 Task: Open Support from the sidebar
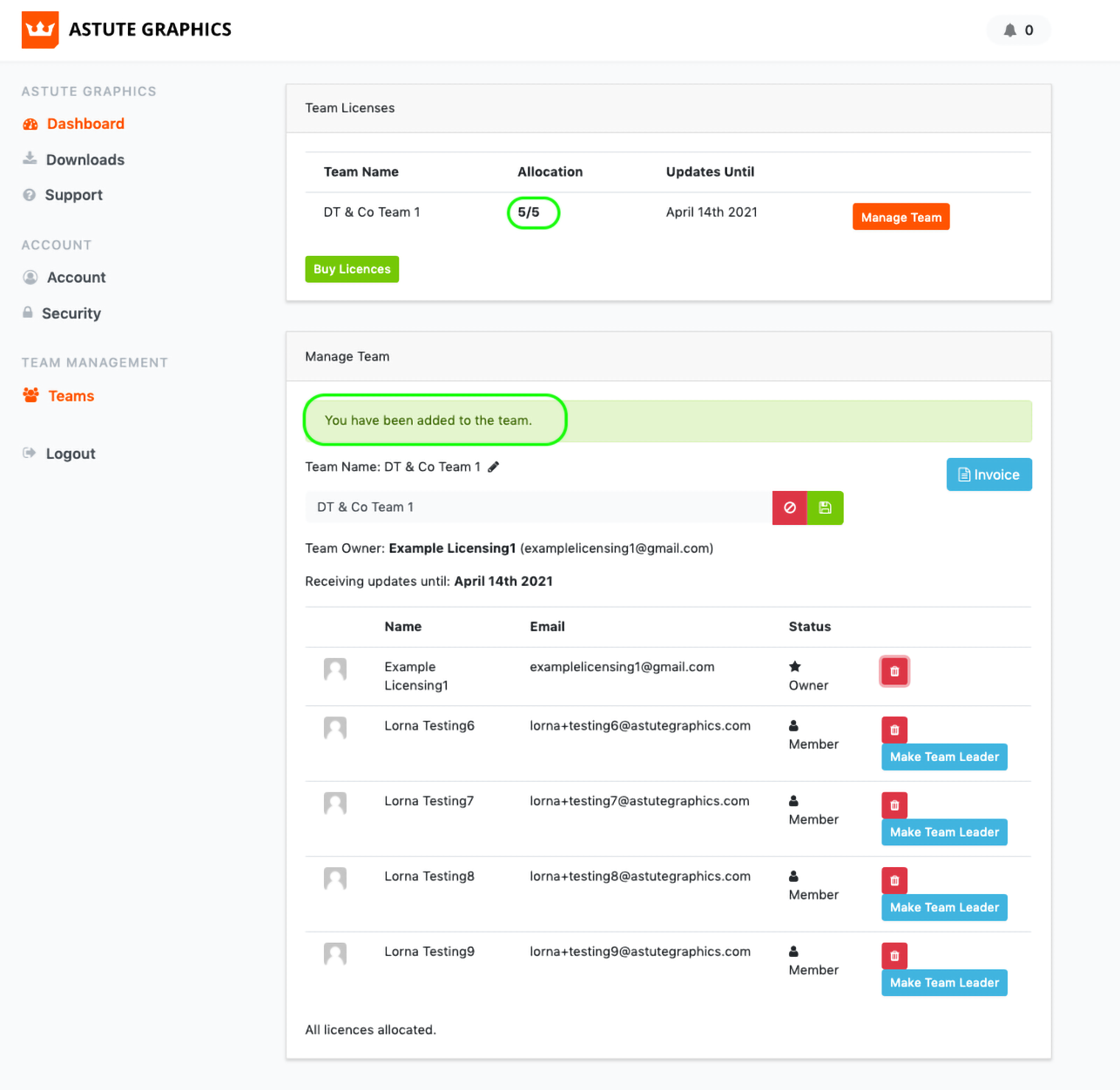[x=73, y=195]
